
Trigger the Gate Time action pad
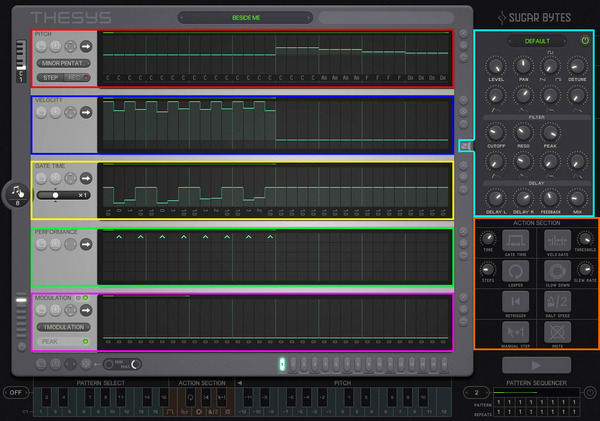(515, 241)
